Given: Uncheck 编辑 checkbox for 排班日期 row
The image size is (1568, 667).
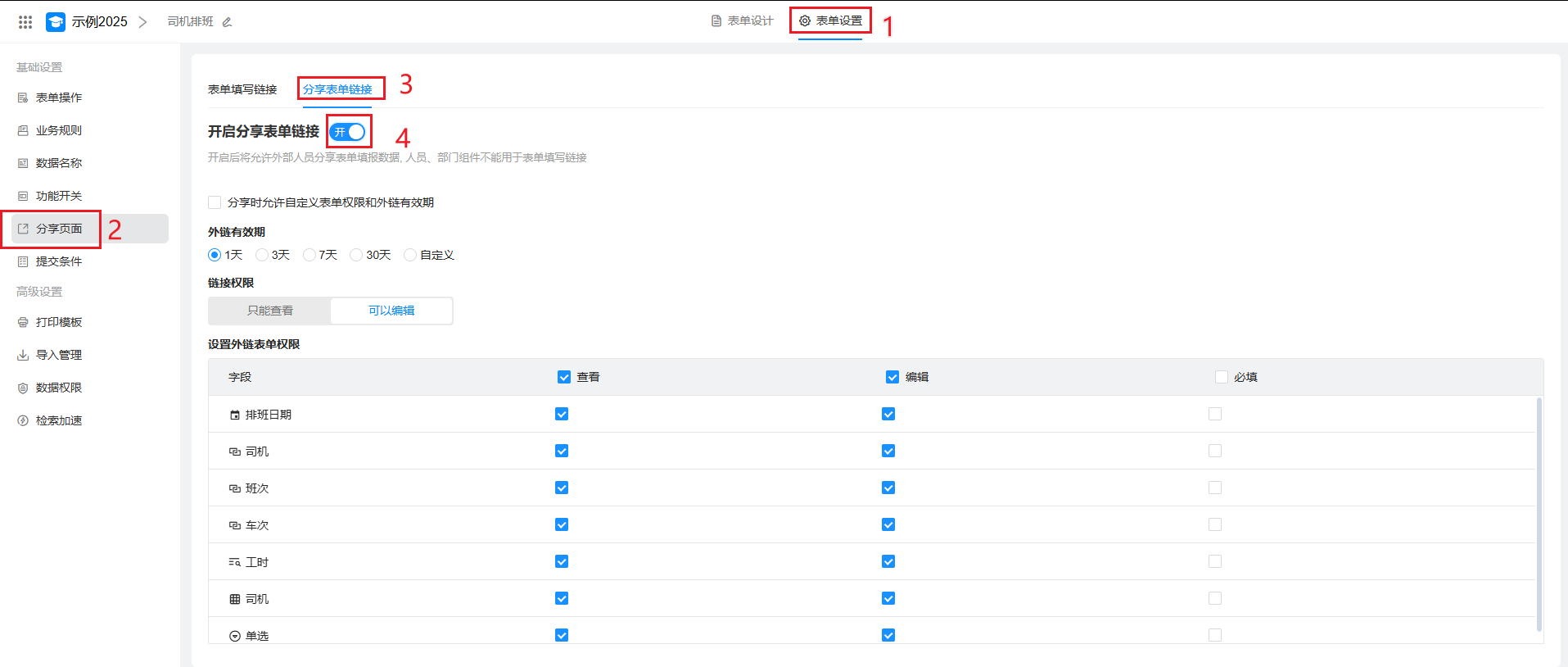Looking at the screenshot, I should [x=888, y=414].
